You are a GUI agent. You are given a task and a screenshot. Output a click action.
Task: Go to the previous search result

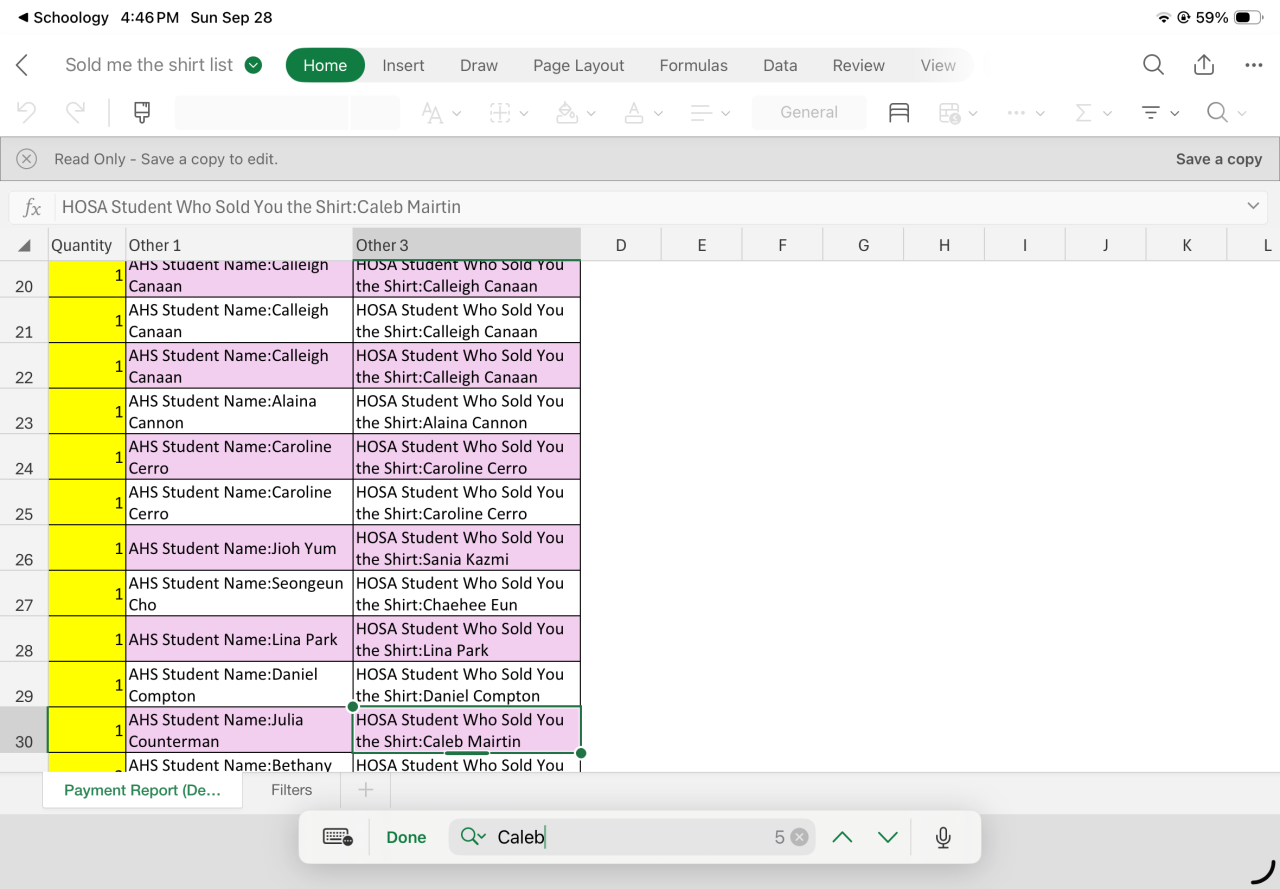pos(842,837)
